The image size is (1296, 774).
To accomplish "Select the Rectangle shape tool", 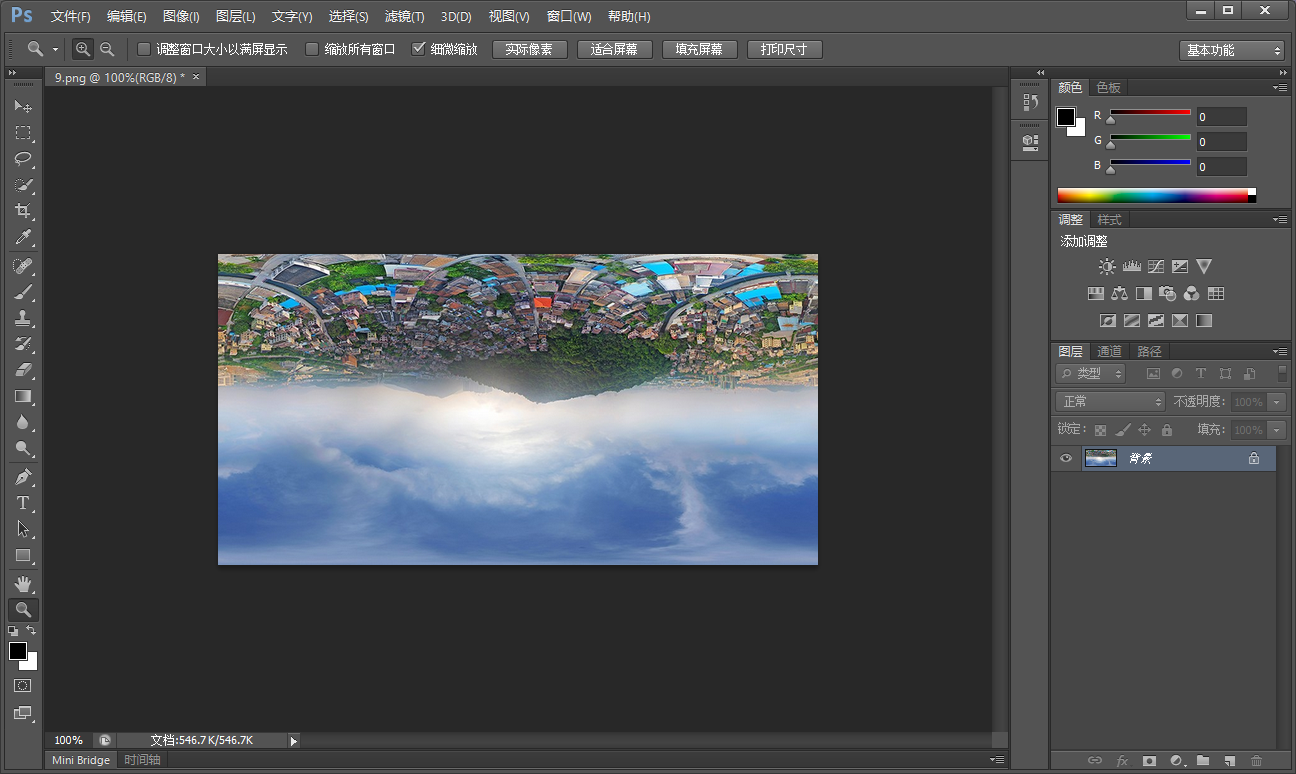I will 23,555.
